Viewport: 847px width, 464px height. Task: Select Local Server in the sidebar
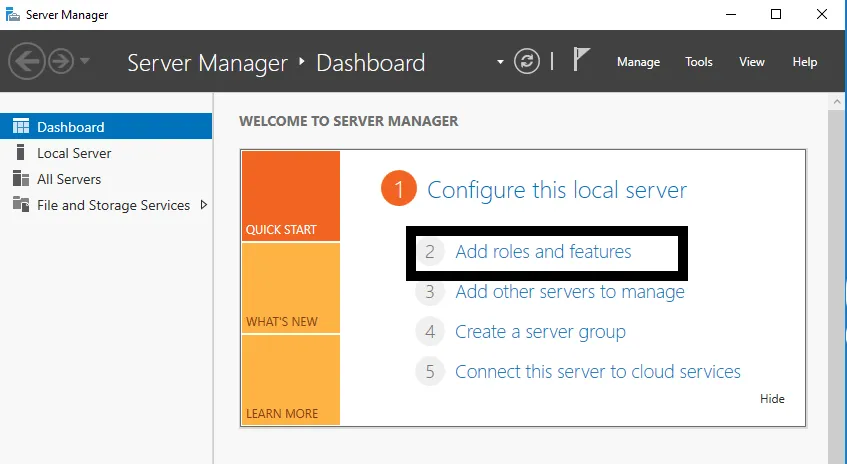[x=106, y=153]
